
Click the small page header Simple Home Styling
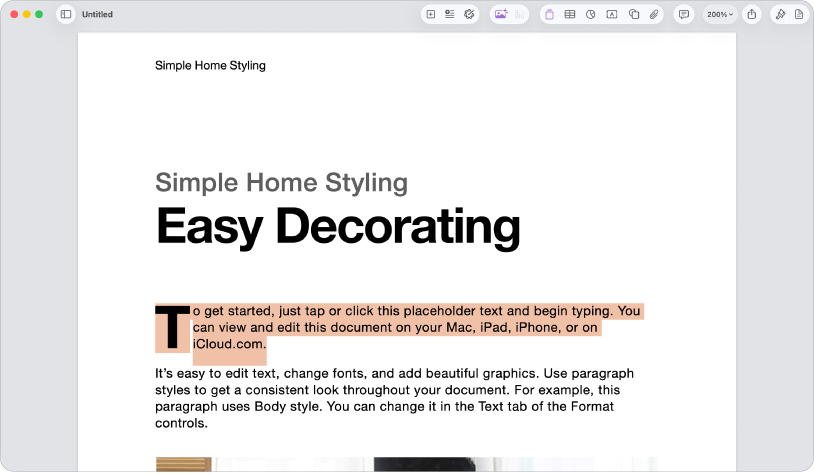[x=210, y=66]
